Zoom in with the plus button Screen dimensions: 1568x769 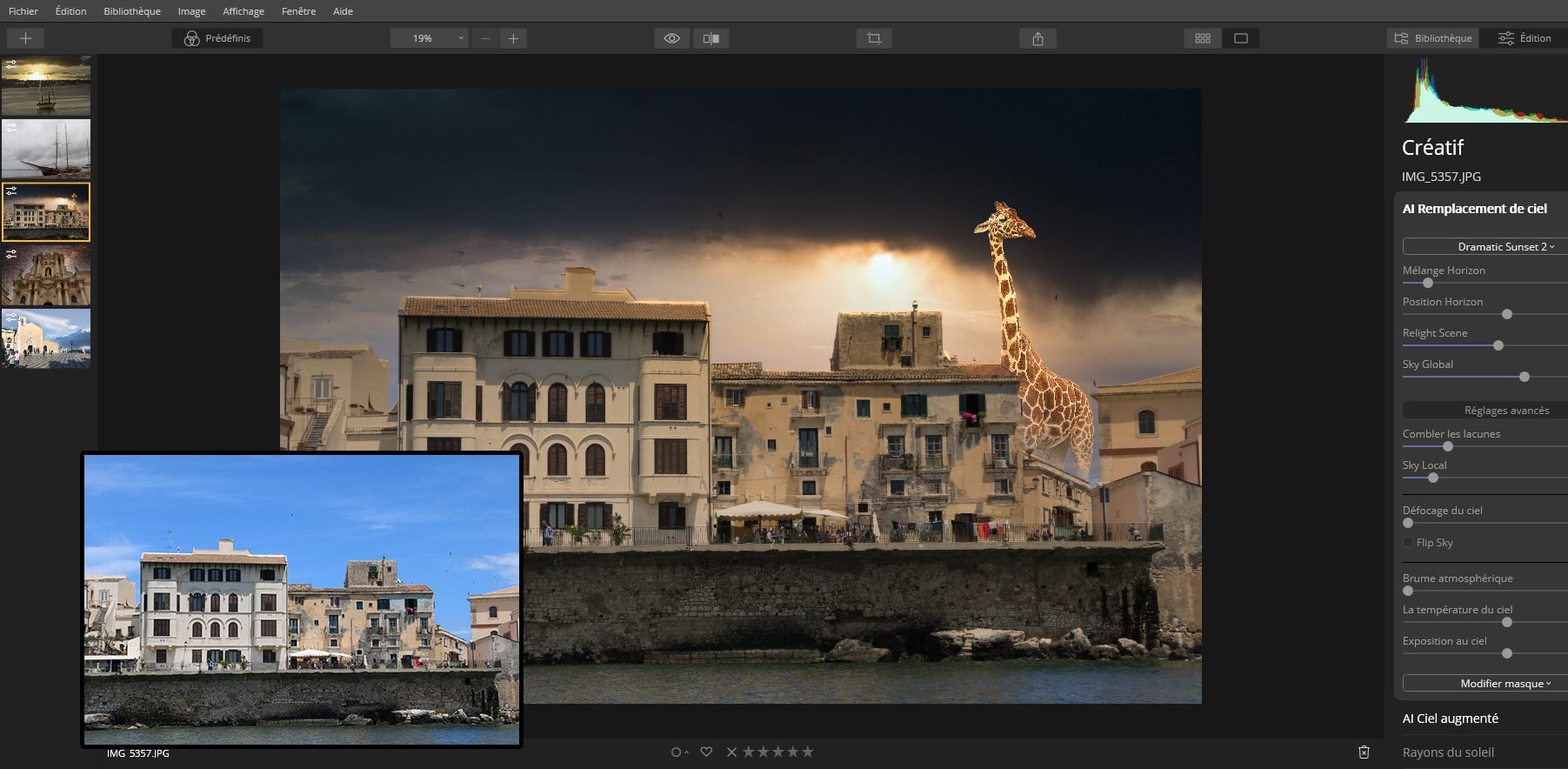(x=513, y=38)
